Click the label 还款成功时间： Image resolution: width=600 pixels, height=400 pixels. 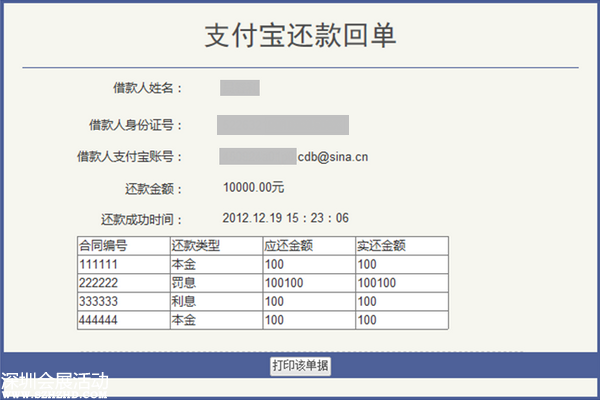pos(142,220)
